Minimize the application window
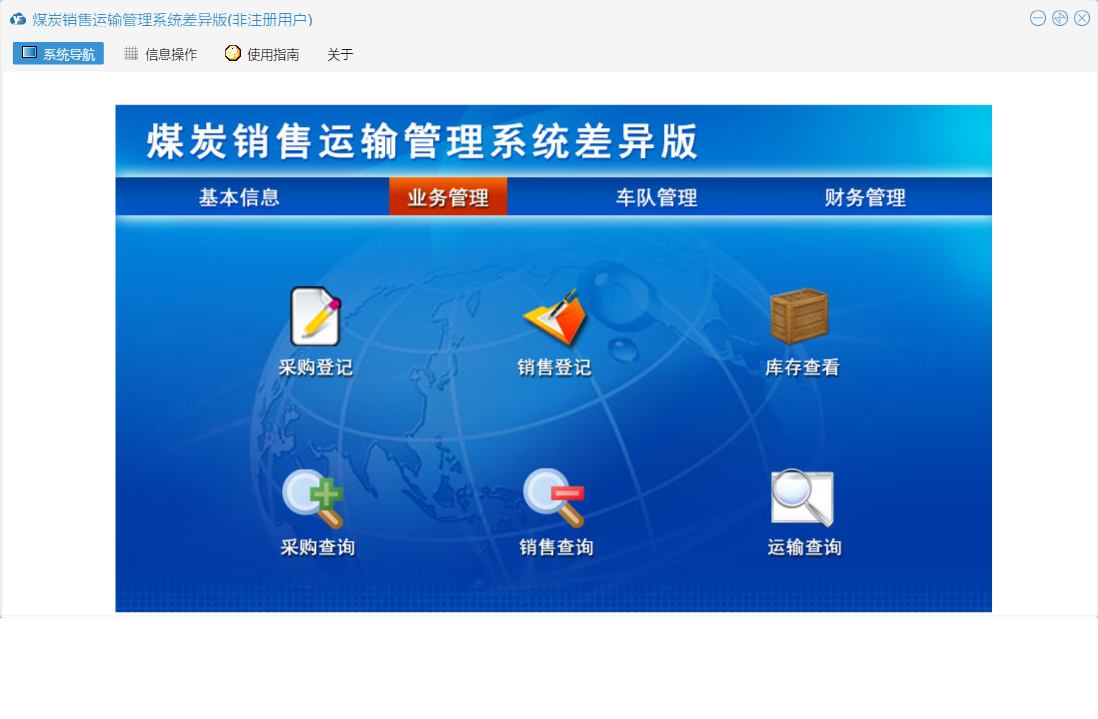 coord(1038,18)
